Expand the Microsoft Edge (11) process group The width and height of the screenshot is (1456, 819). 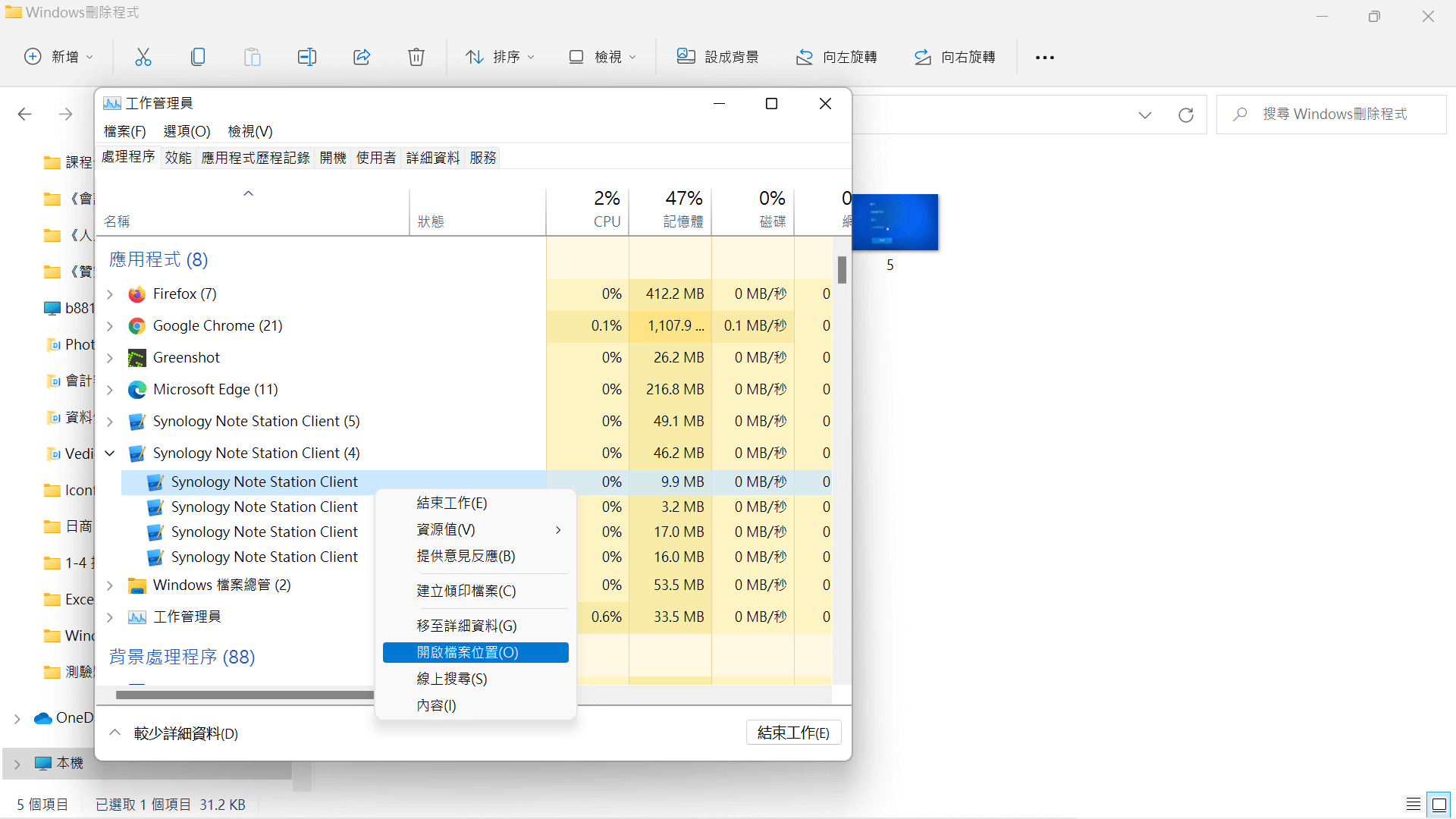click(x=110, y=390)
